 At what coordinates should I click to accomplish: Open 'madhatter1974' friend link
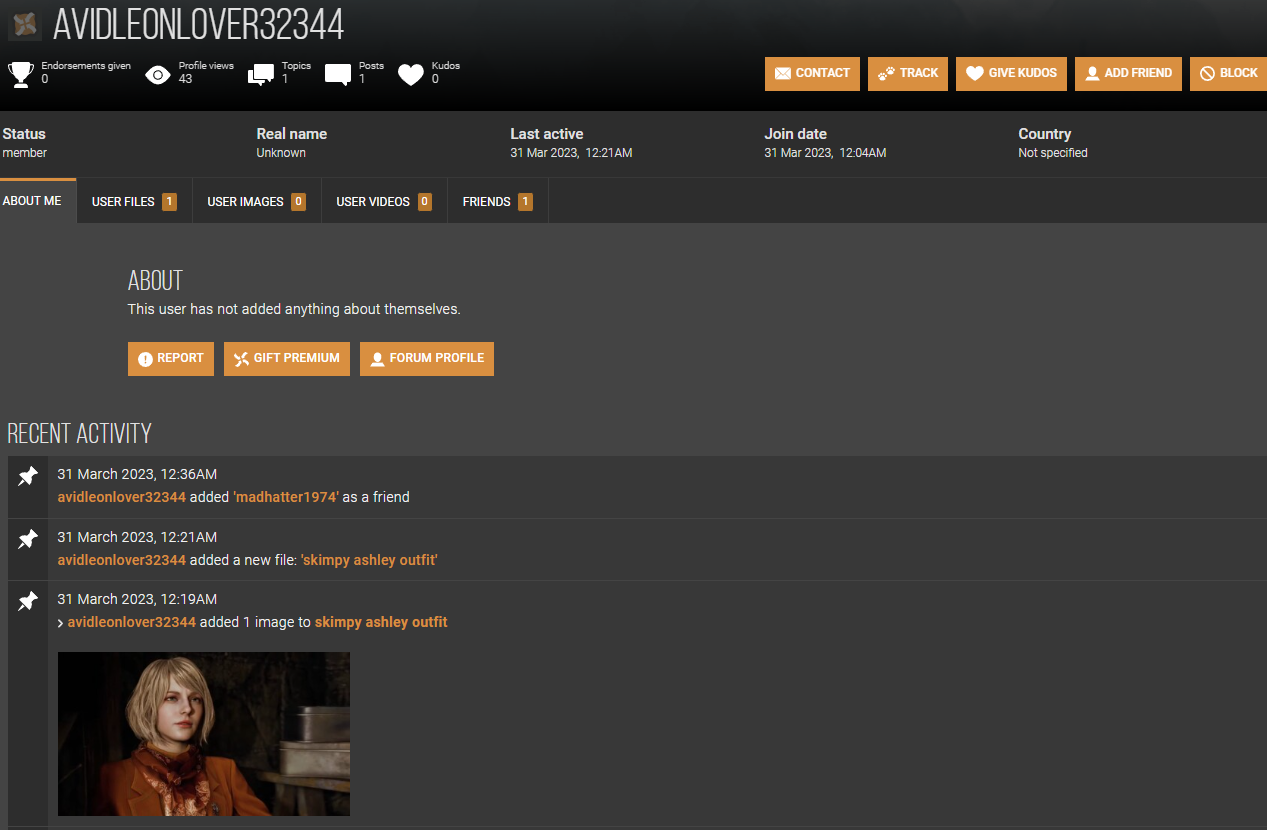click(286, 497)
